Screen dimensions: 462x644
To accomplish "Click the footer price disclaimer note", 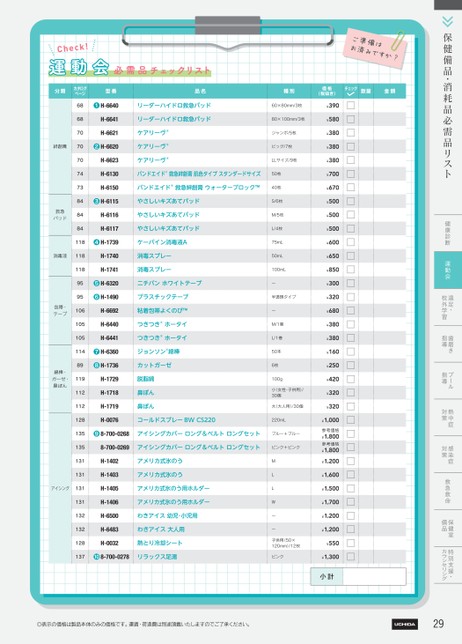I will pyautogui.click(x=143, y=624).
